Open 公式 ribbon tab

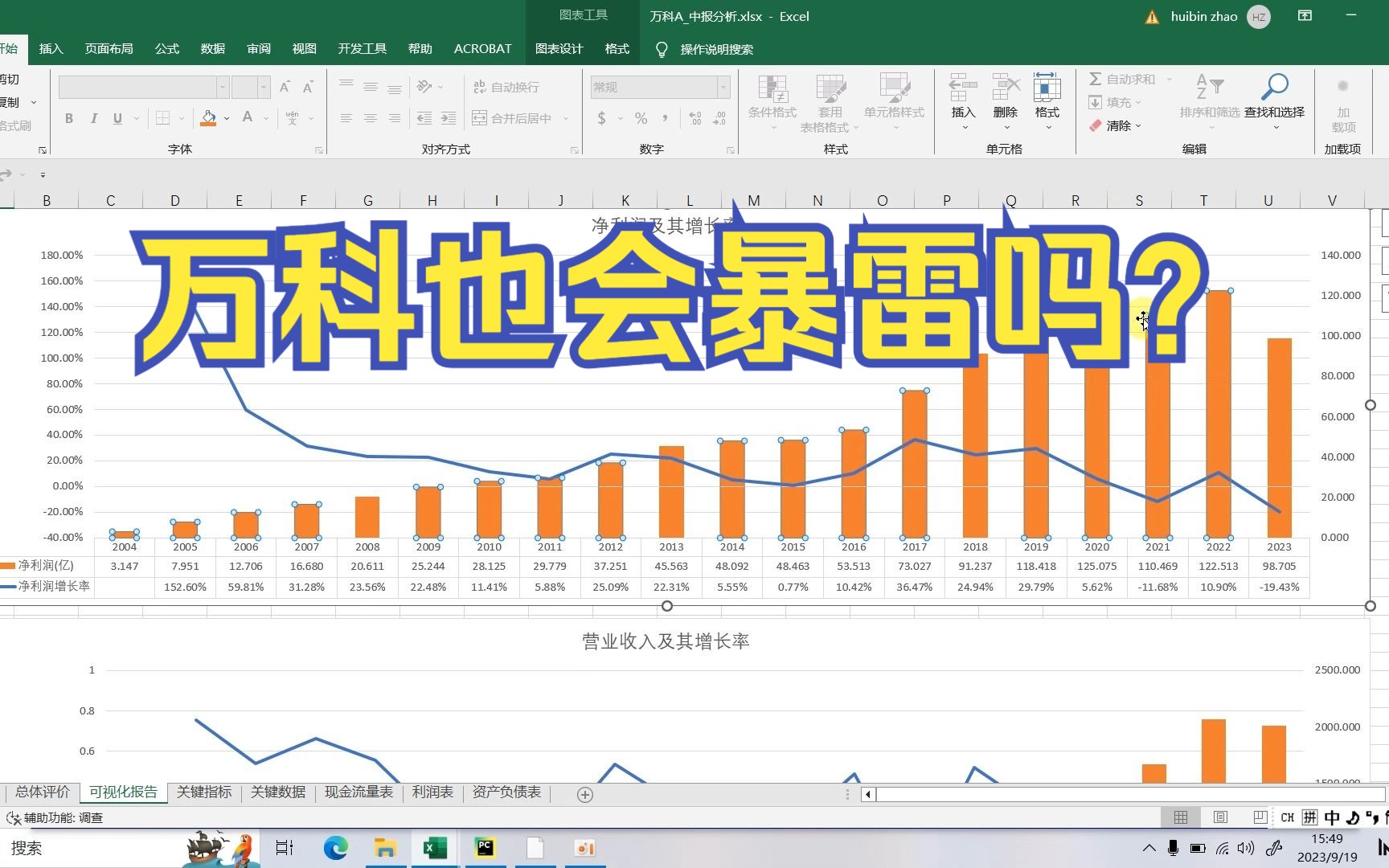pos(166,49)
